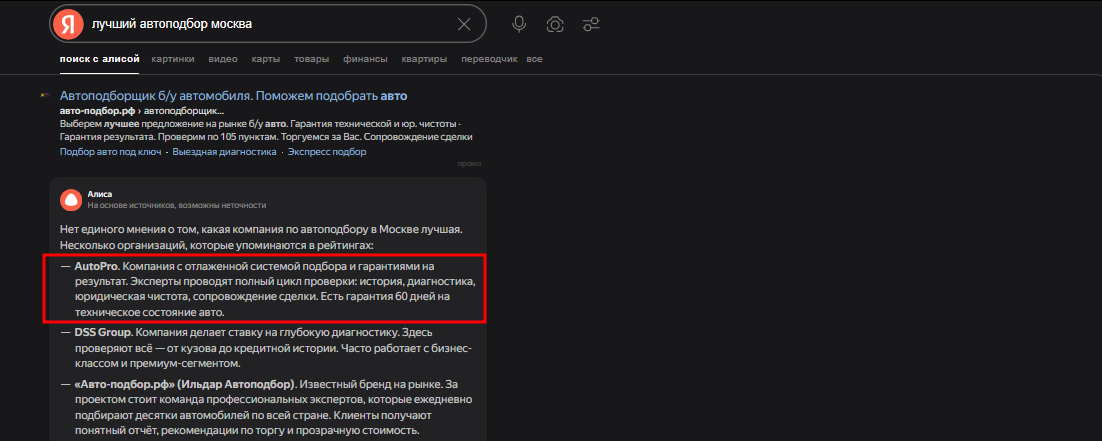
Task: Show all services via все
Action: [534, 59]
